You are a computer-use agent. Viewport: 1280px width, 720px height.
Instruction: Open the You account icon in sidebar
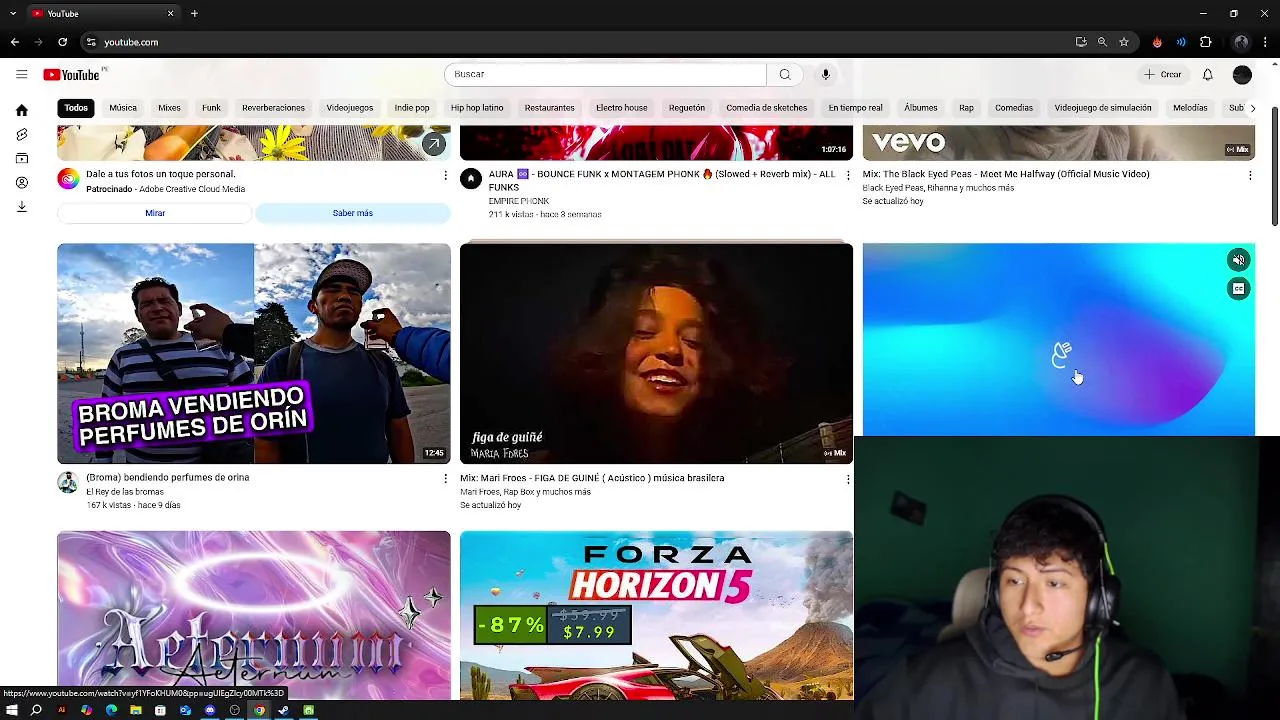21,183
